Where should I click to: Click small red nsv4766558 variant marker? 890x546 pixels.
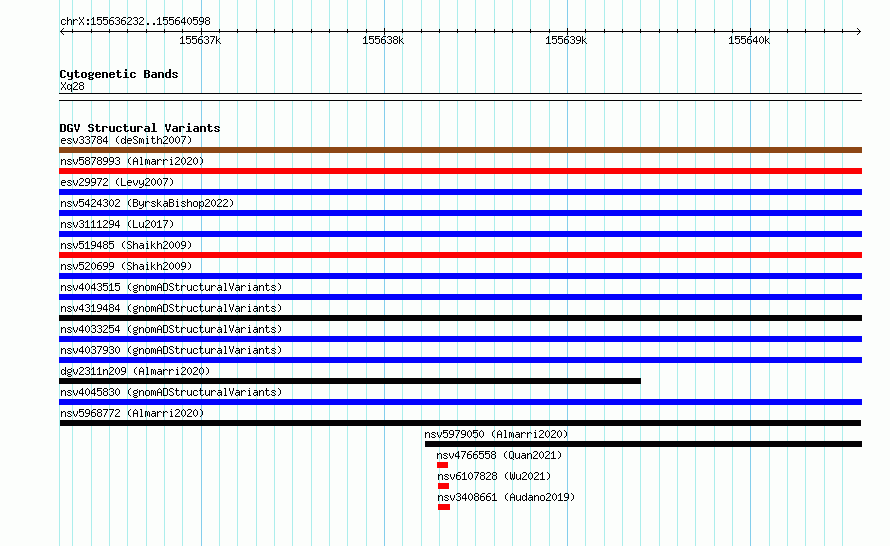click(x=443, y=465)
